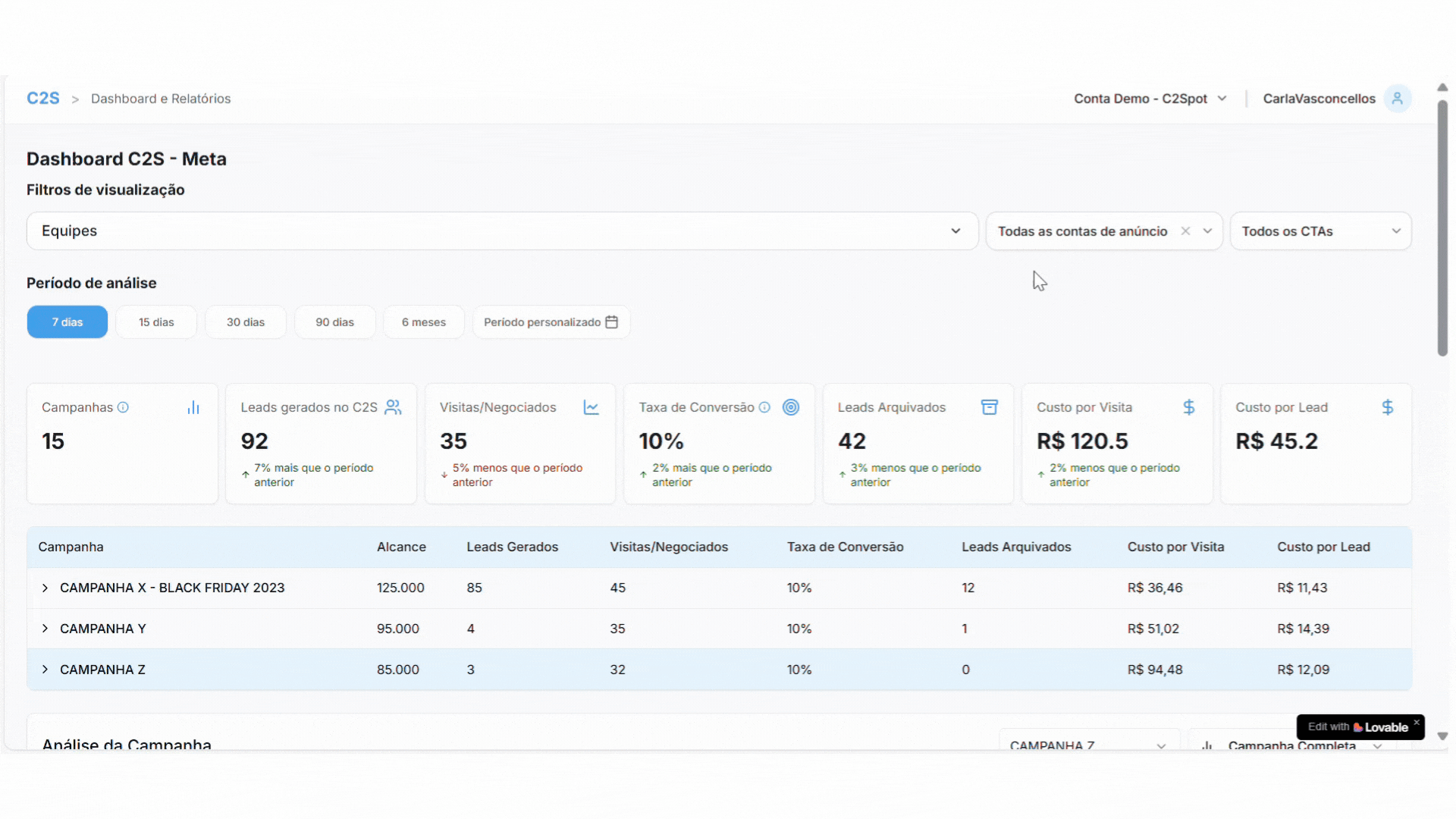Select the 30 dias period
Image resolution: width=1456 pixels, height=819 pixels.
coord(246,322)
